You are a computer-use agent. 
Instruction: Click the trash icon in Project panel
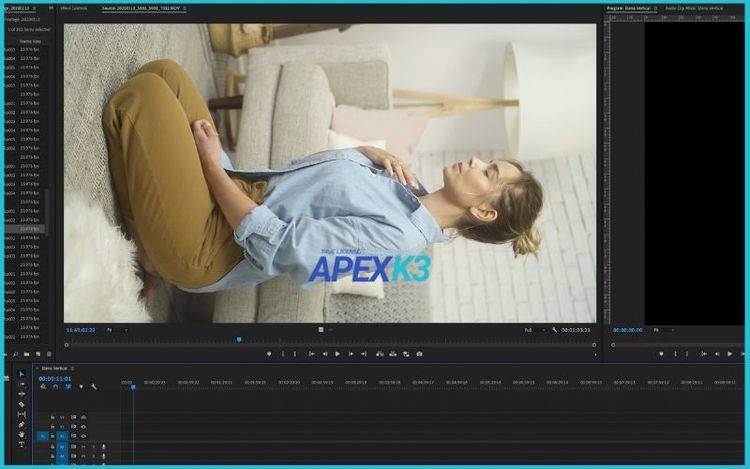pyautogui.click(x=49, y=354)
